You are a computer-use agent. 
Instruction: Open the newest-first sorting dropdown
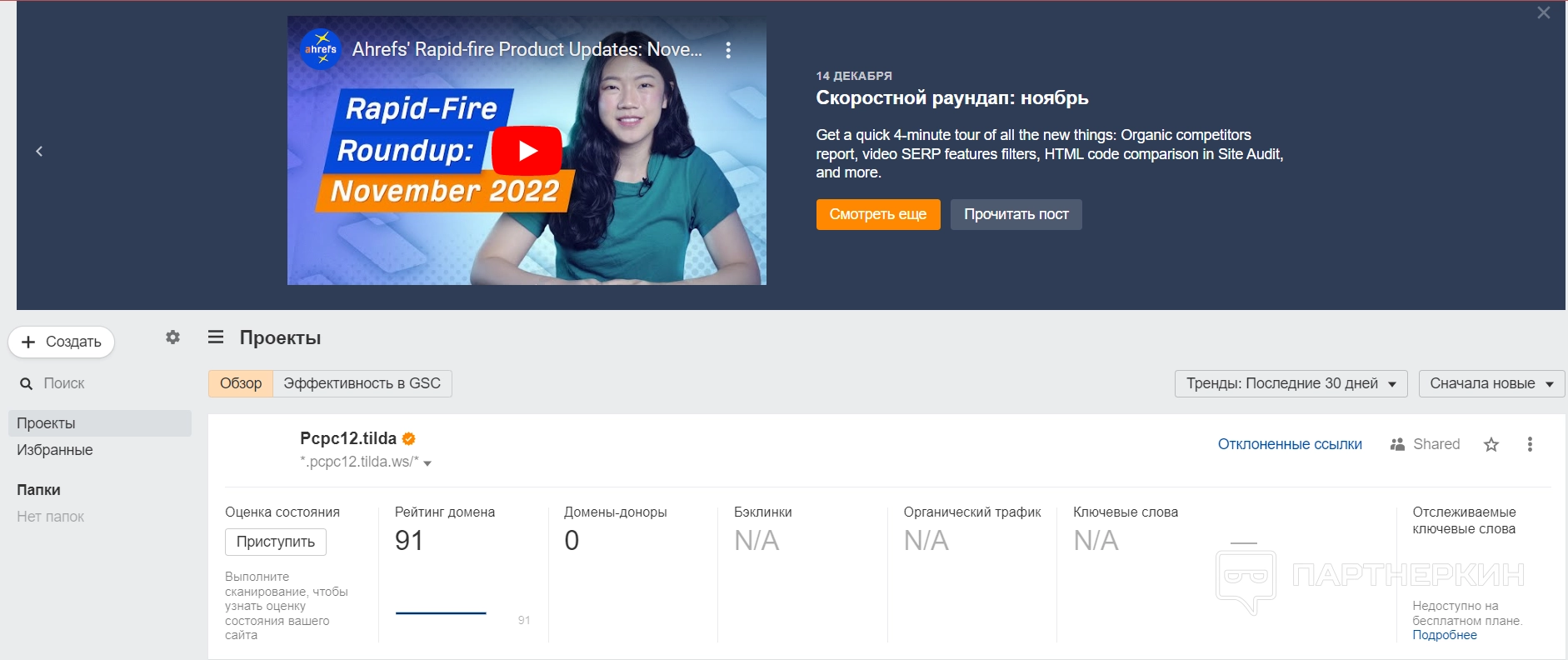point(1491,383)
